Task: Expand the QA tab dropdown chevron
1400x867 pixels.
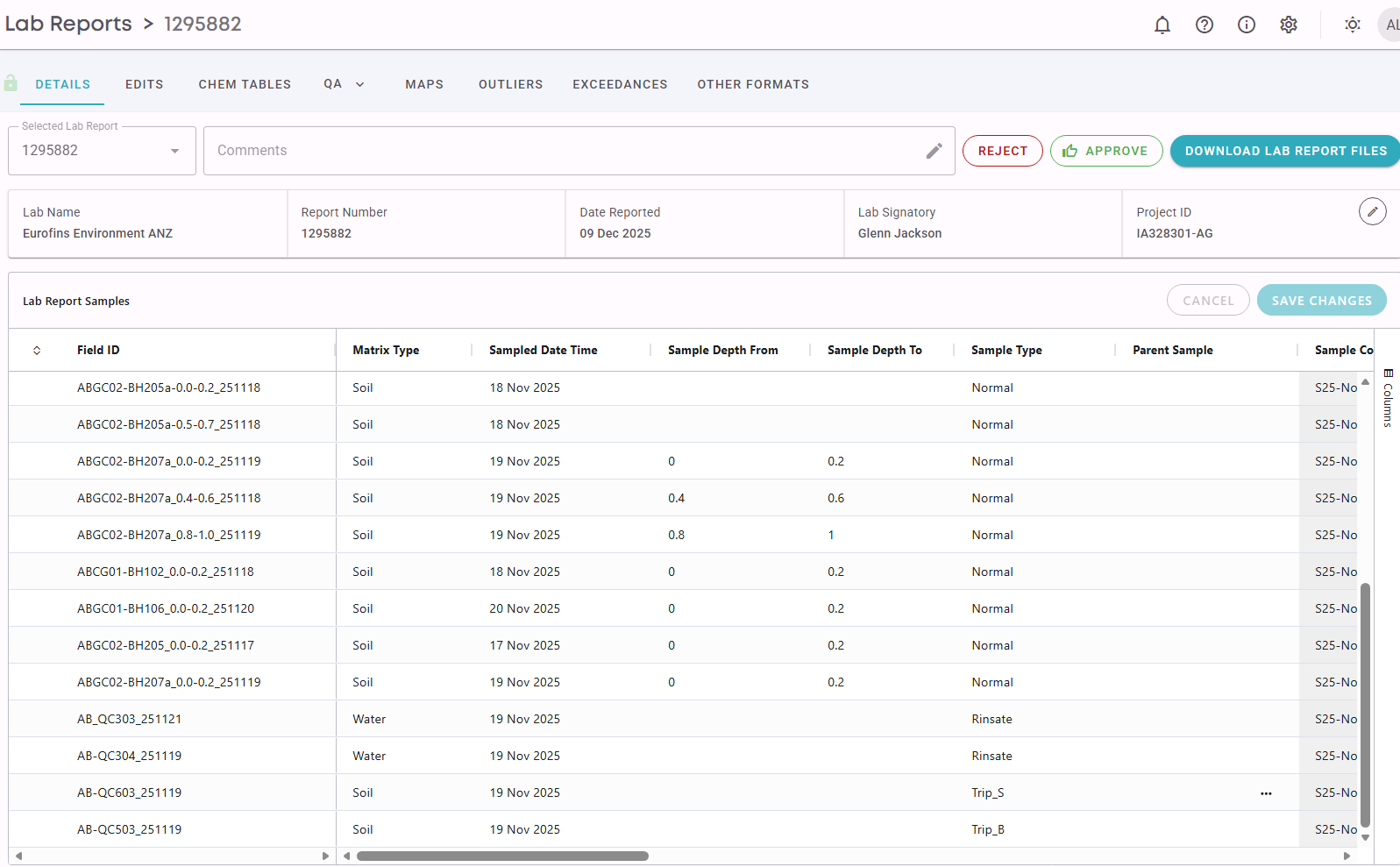Action: click(x=359, y=84)
